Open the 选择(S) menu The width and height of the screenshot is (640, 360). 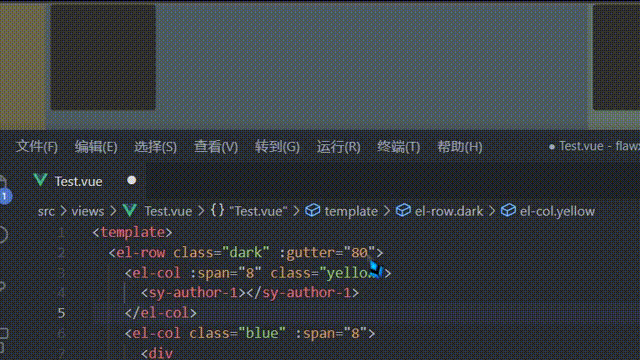point(156,147)
